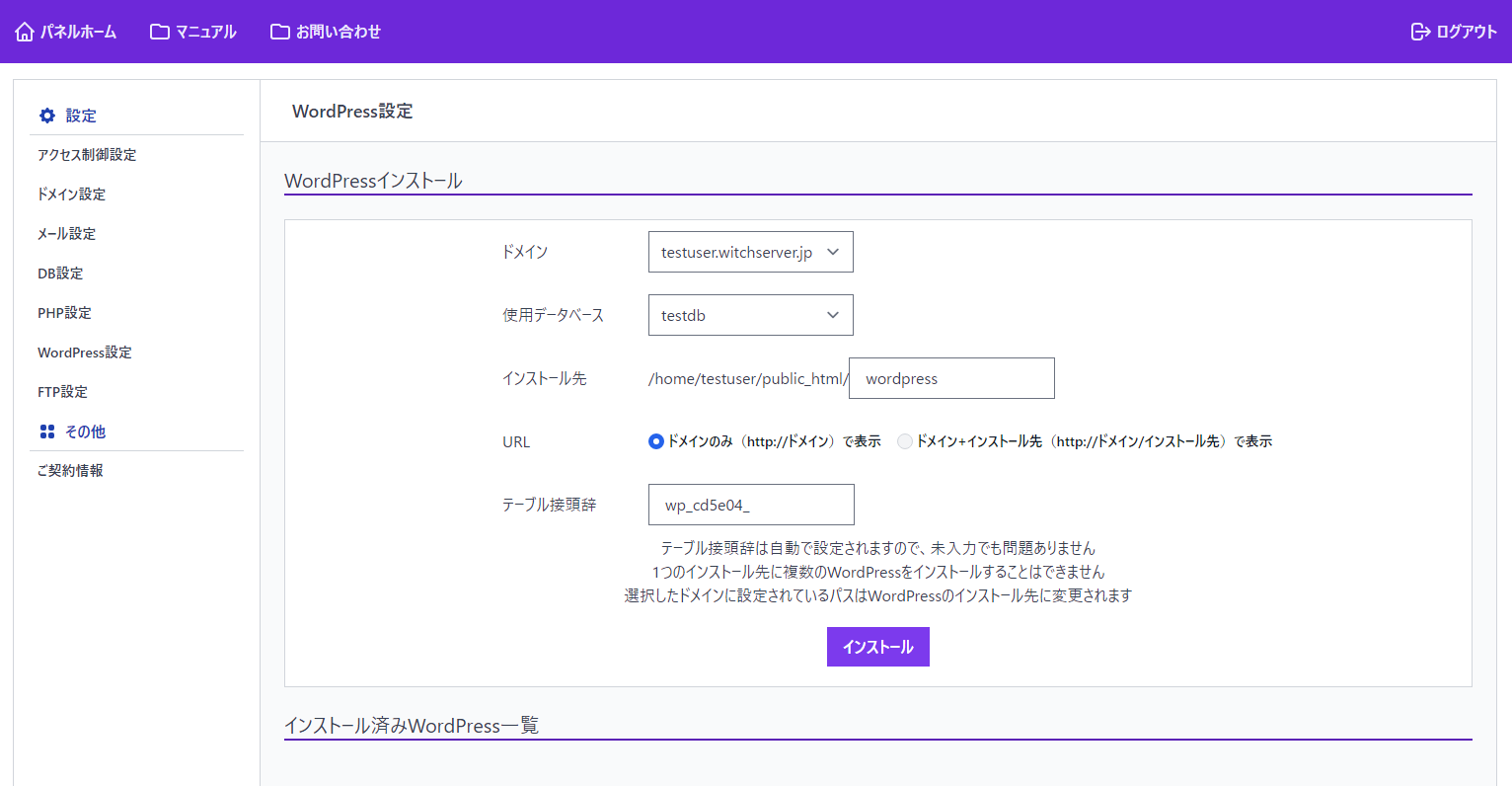The image size is (1512, 786).
Task: Select the ドメインのみ radio button
Action: point(655,441)
